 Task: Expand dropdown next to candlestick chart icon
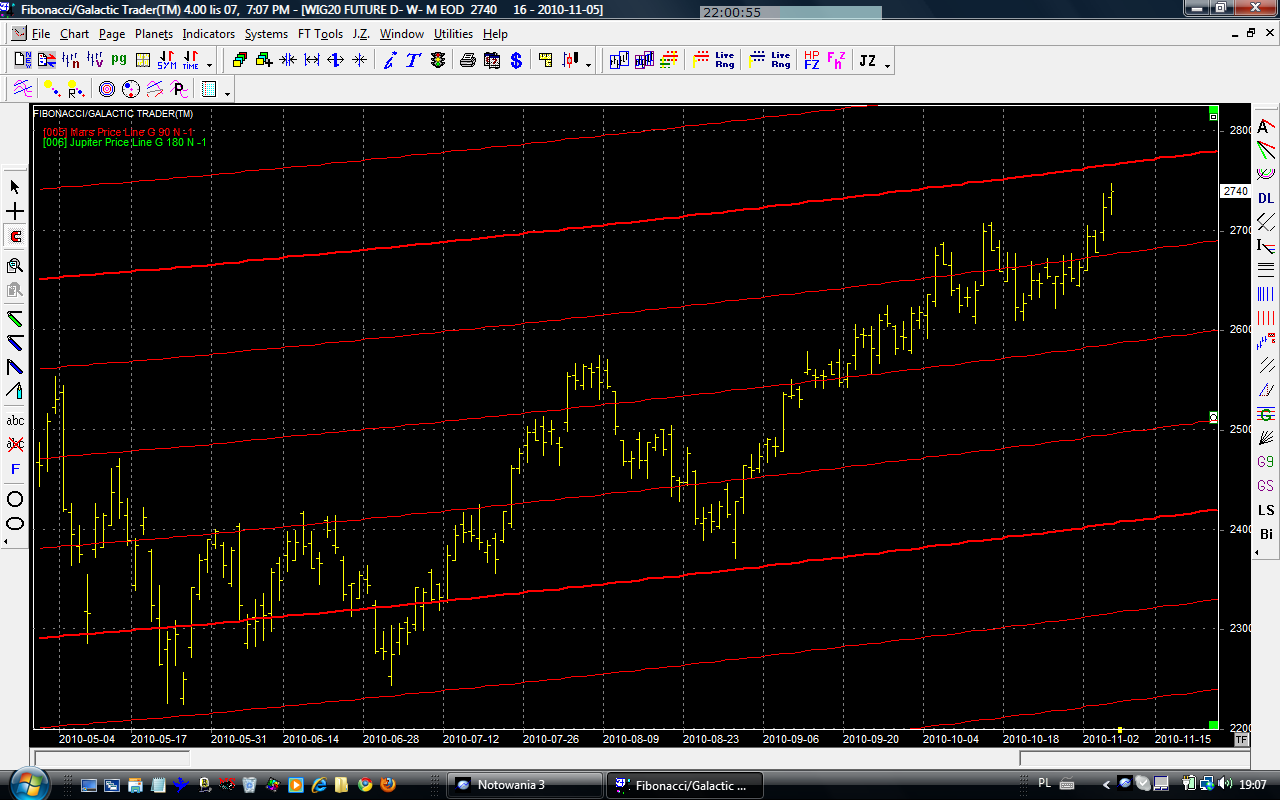coord(588,64)
